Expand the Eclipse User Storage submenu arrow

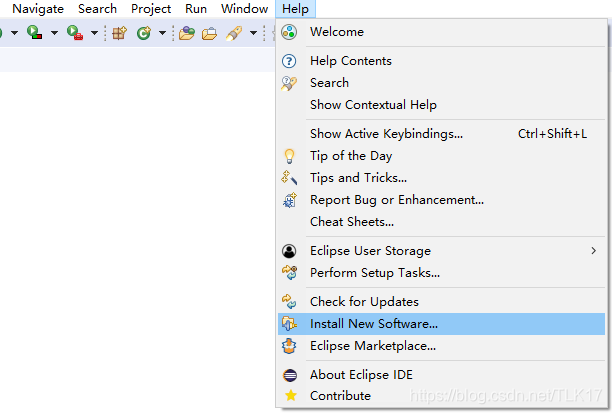[594, 251]
